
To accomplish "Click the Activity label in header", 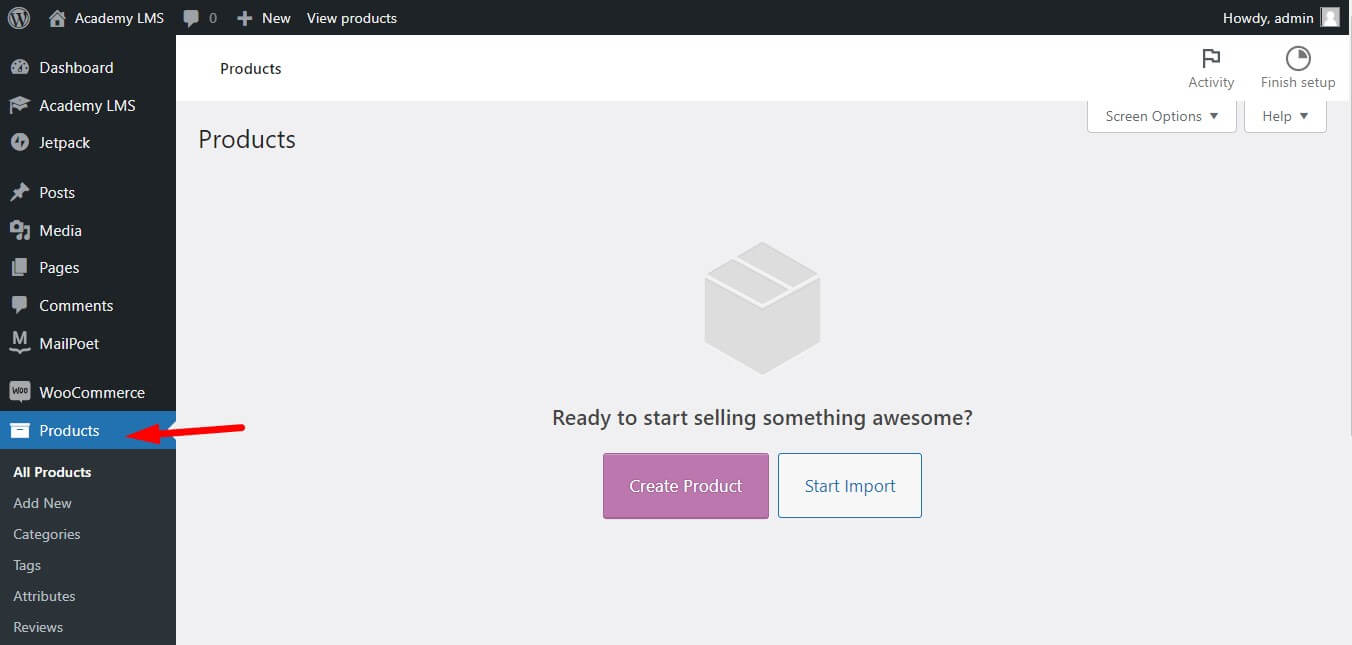I will [x=1211, y=83].
